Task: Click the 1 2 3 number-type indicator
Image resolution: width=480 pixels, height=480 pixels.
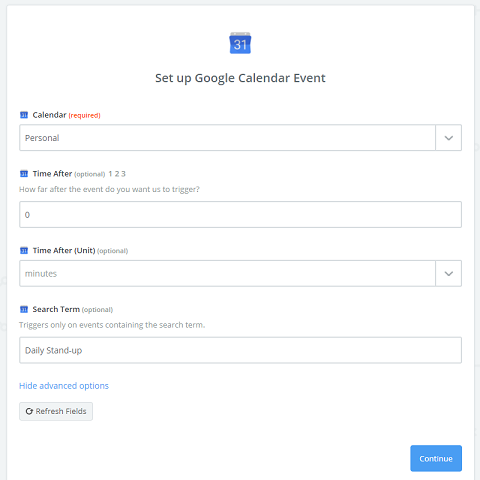Action: [117, 174]
